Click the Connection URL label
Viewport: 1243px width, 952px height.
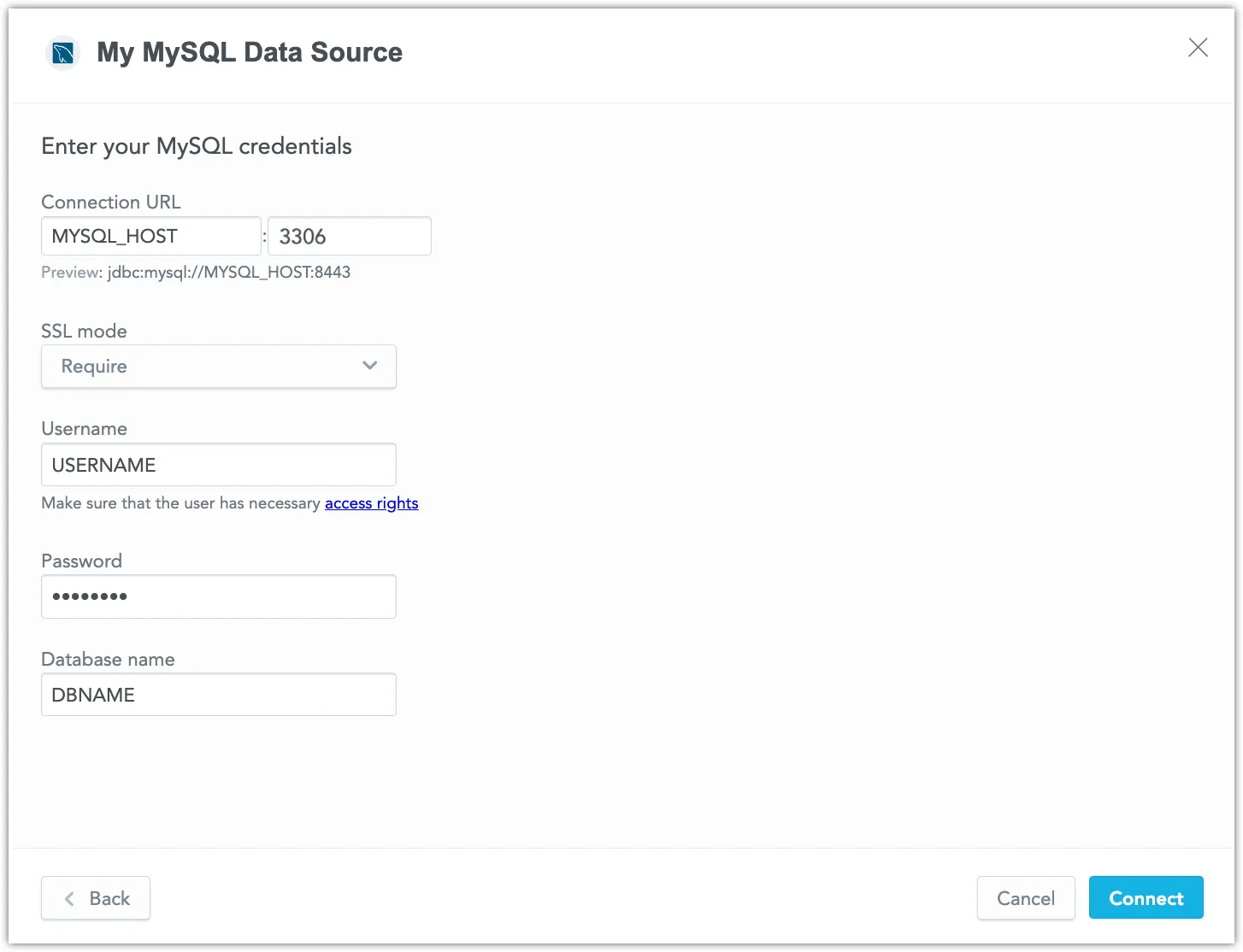tap(110, 202)
